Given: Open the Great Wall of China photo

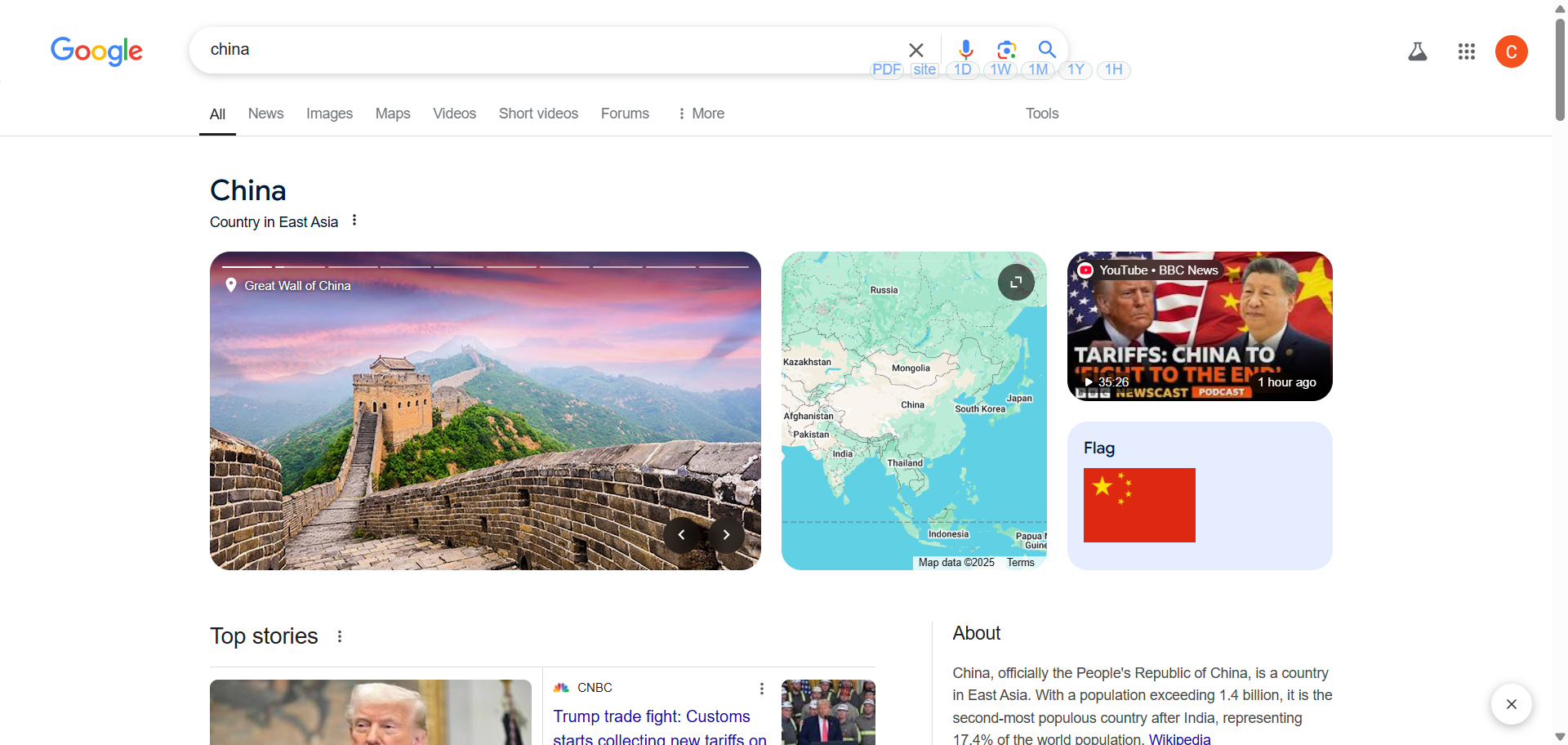Looking at the screenshot, I should point(485,411).
